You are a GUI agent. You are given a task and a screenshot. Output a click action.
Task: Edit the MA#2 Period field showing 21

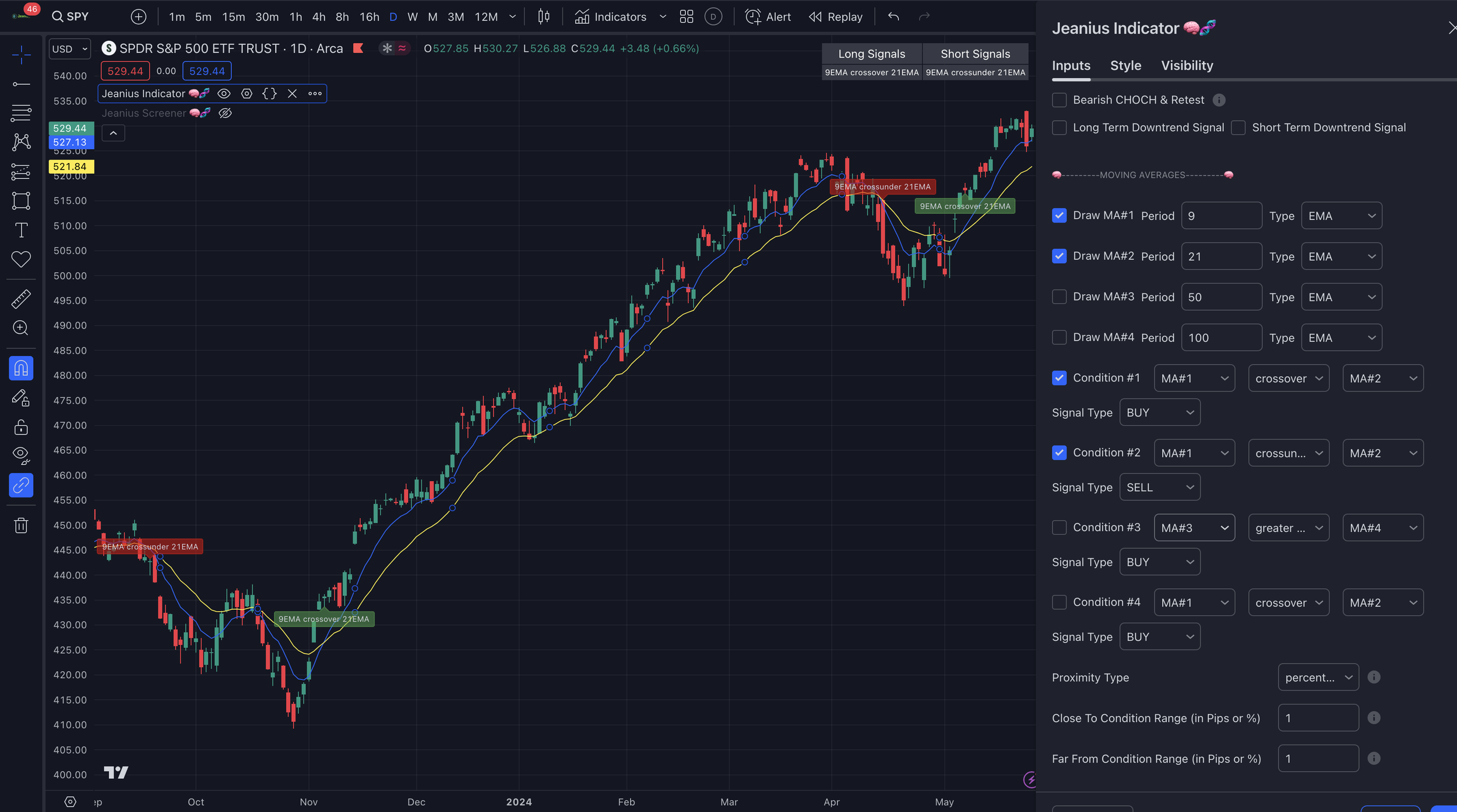tap(1221, 256)
